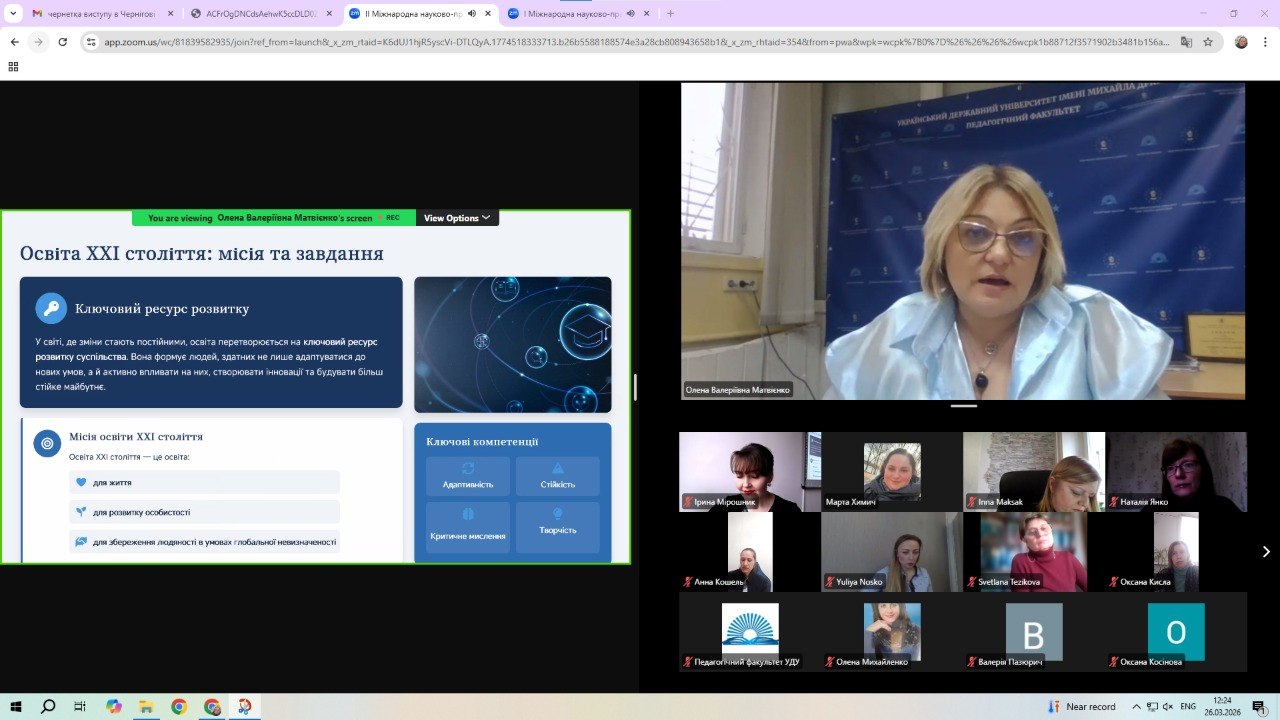
Task: Click the translate page icon in address bar
Action: [x=1186, y=42]
